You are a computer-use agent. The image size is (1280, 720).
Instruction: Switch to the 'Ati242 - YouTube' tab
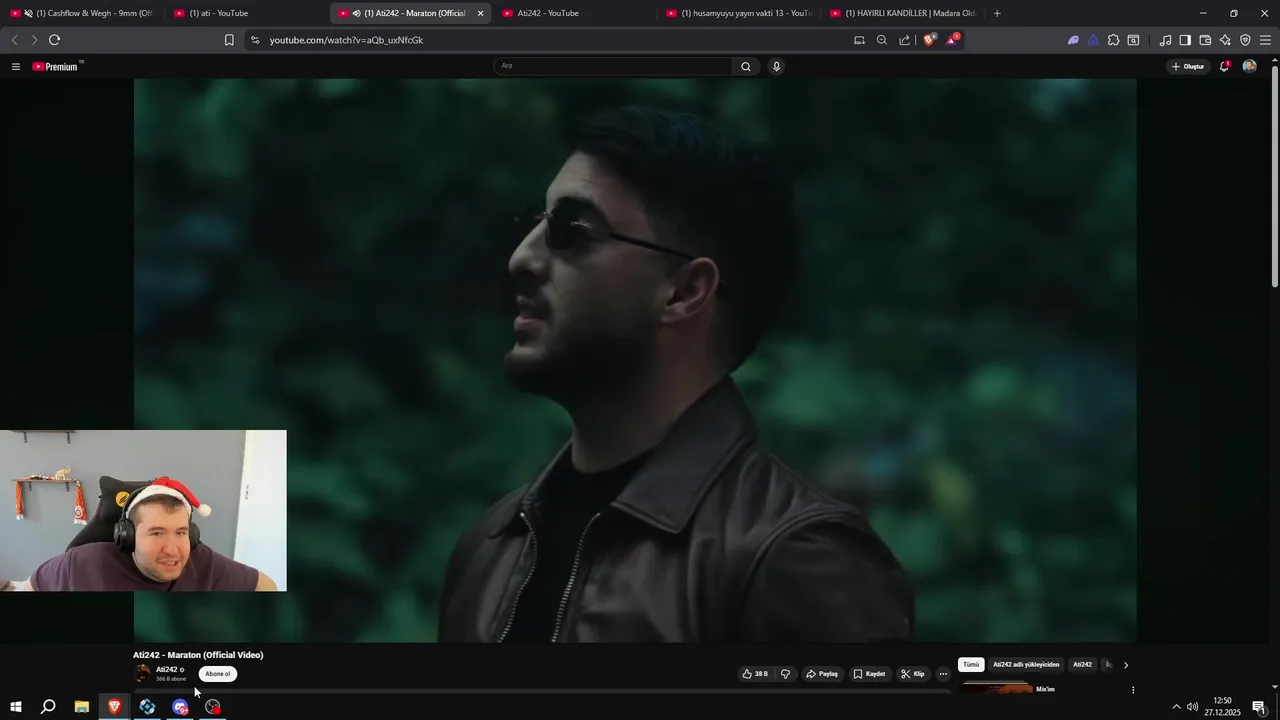tap(573, 13)
